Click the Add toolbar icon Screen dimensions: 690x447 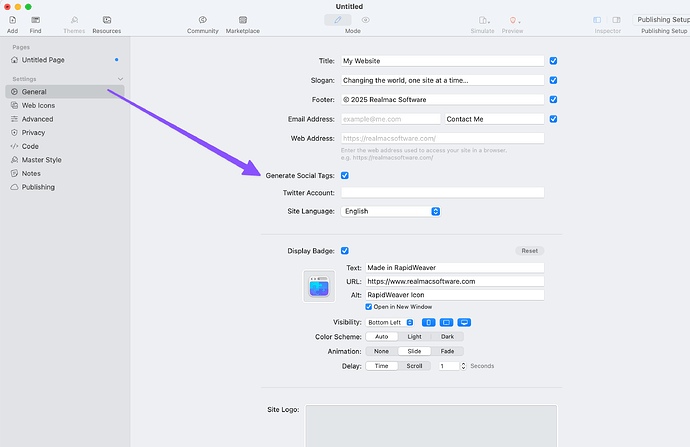tap(11, 20)
